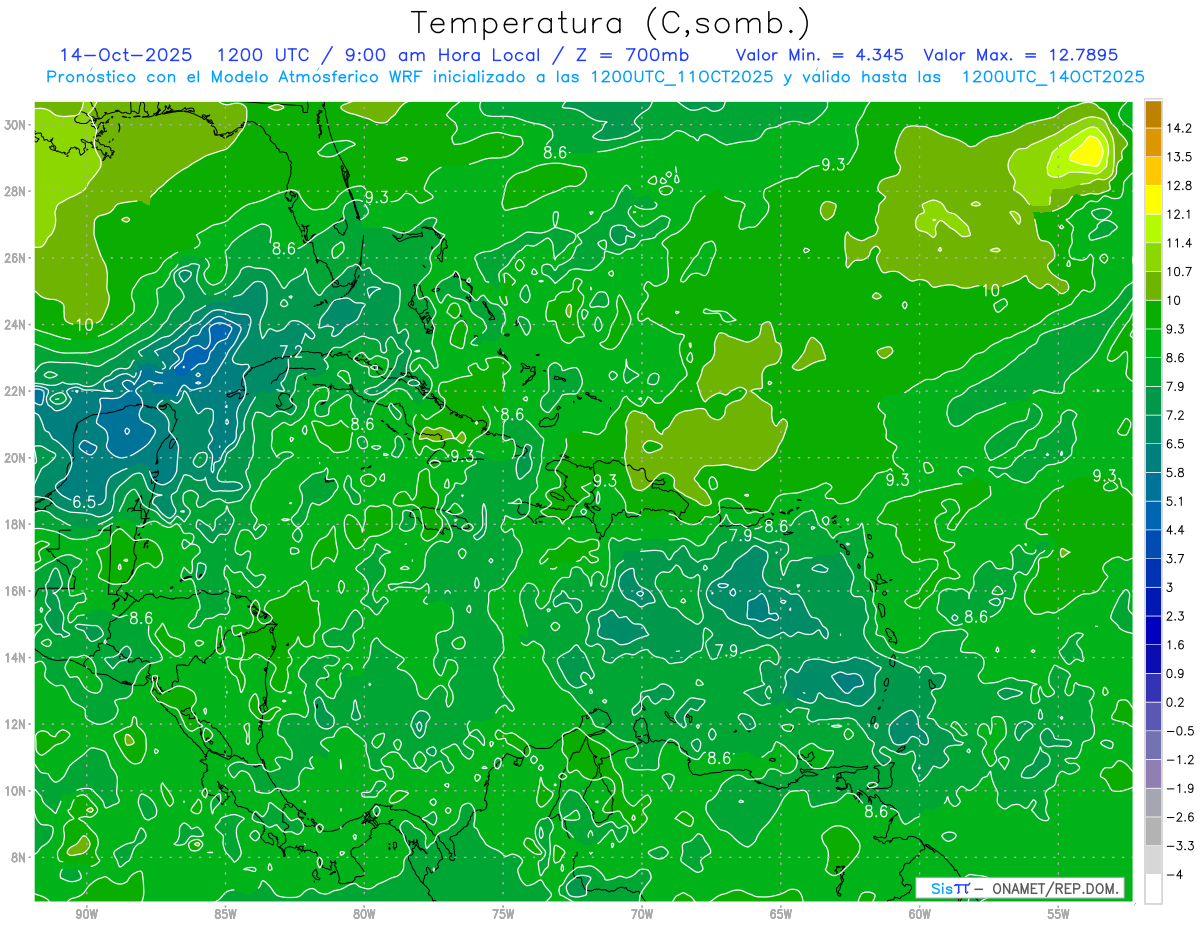Click the "-1.9" color scale label

(1180, 788)
